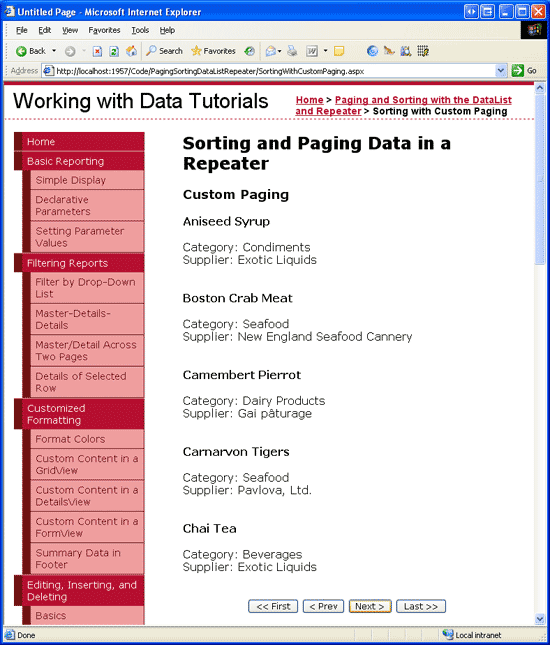Image resolution: width=550 pixels, height=645 pixels.
Task: Open Filter by Drop-Down List sidebar item
Action: tap(87, 288)
